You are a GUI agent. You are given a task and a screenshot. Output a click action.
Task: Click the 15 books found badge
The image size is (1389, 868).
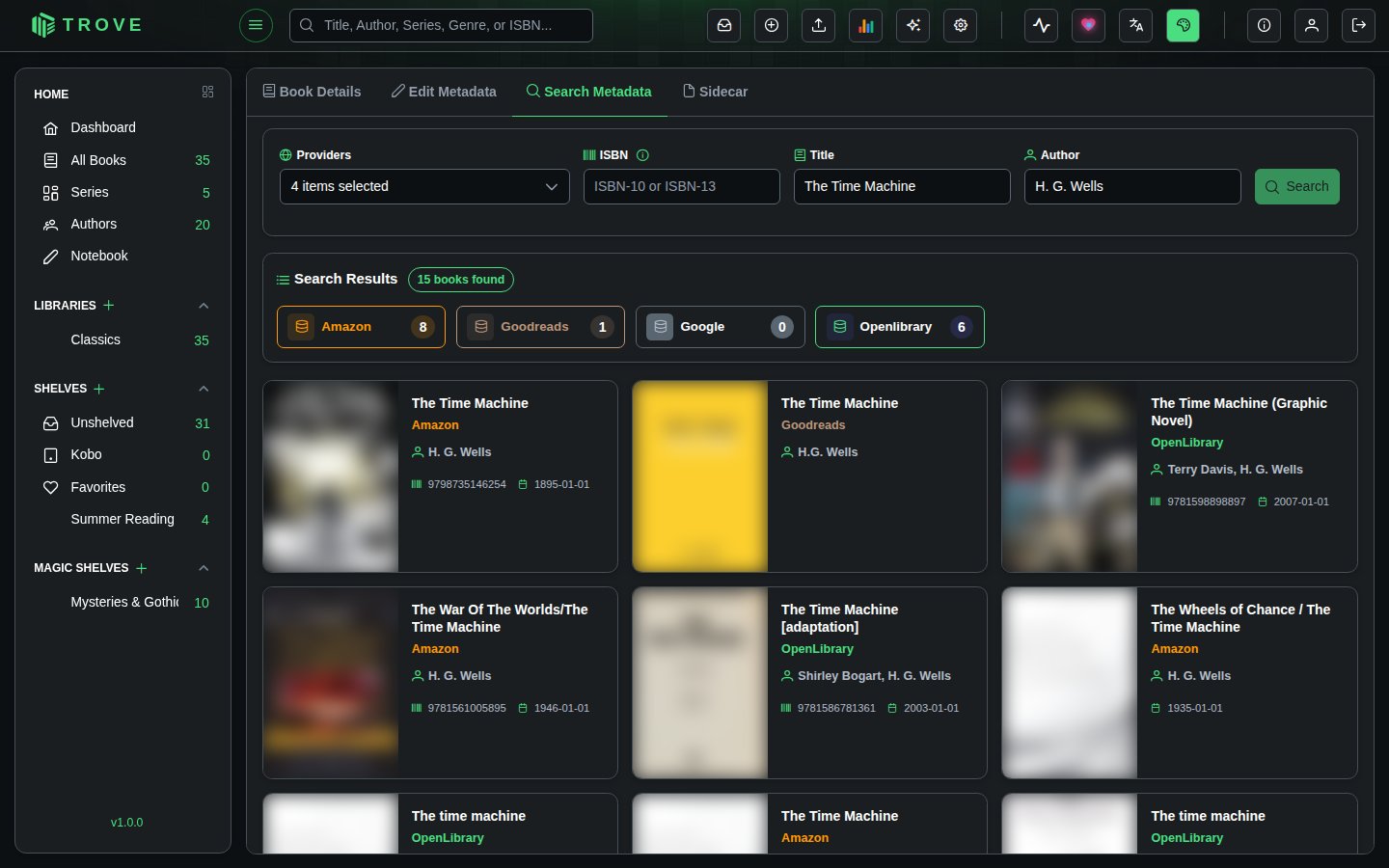pyautogui.click(x=461, y=280)
